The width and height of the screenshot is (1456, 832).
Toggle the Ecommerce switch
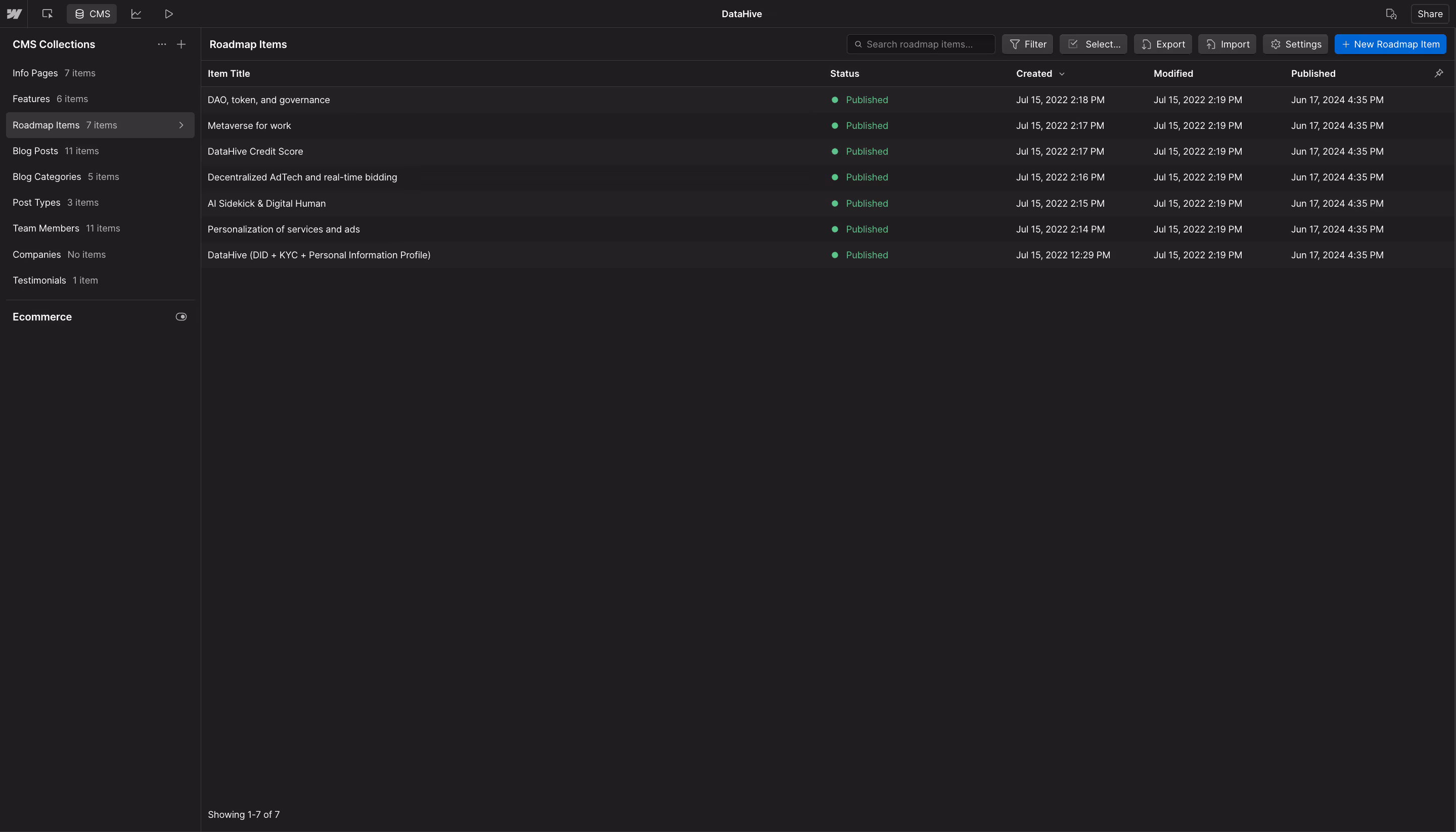tap(181, 316)
